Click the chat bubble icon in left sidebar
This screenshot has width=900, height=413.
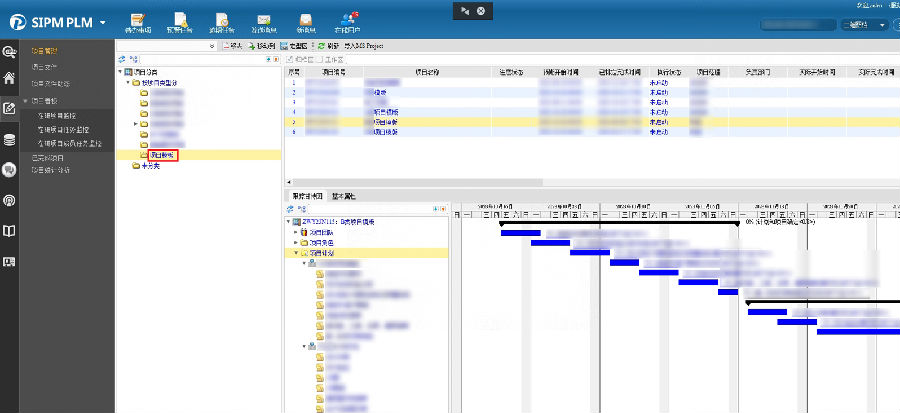point(10,170)
